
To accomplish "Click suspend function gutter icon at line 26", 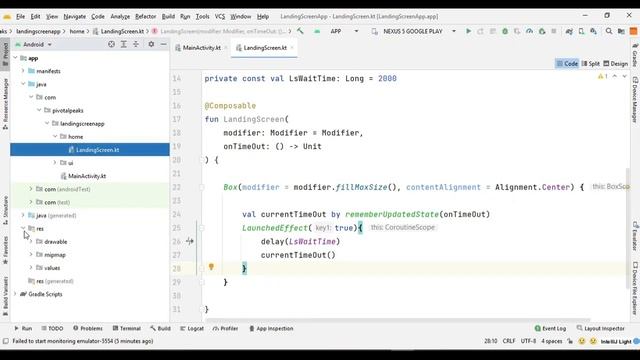I will [190, 241].
